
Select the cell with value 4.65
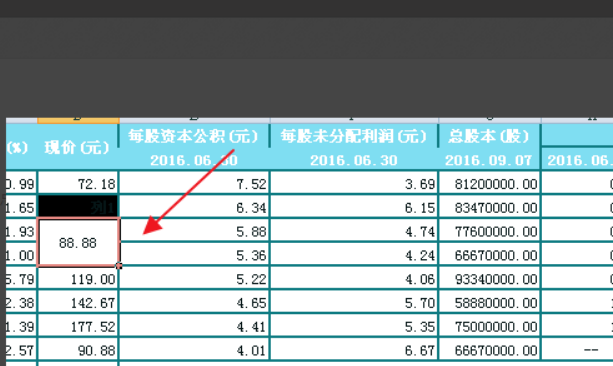[194, 302]
